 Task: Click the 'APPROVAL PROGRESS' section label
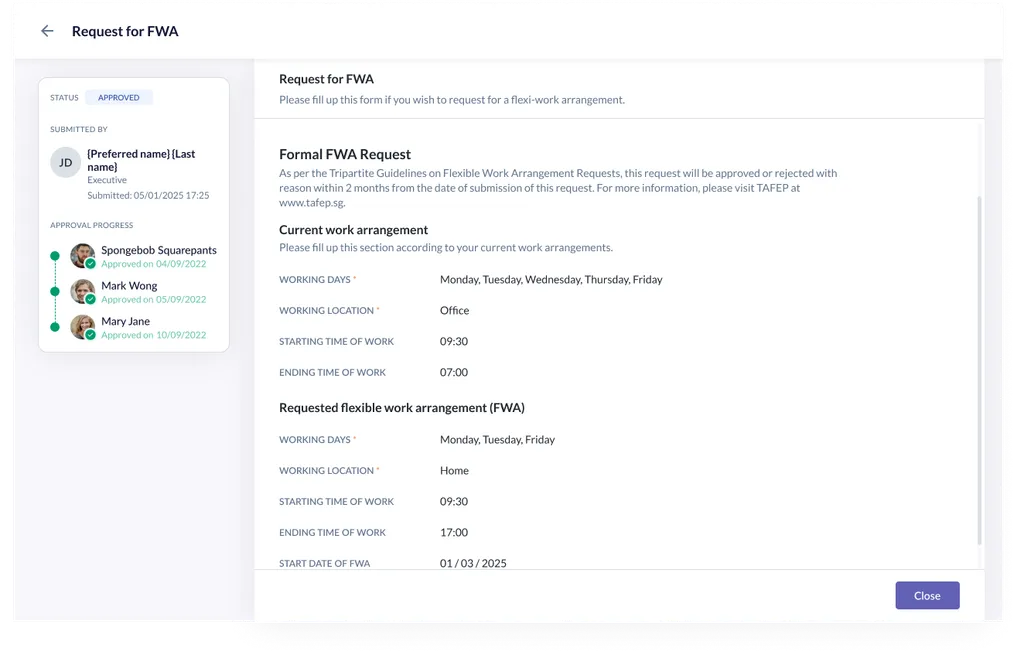[91, 225]
